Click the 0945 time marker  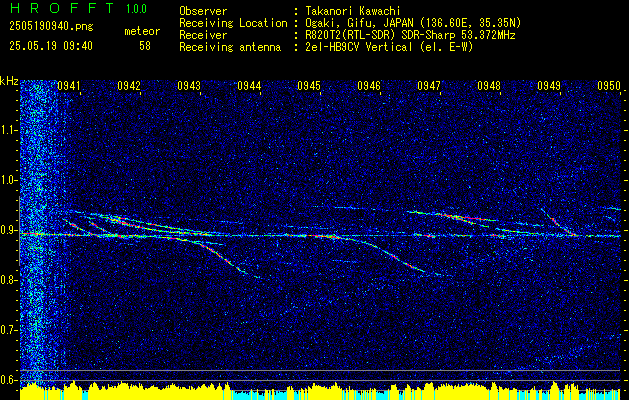click(309, 86)
